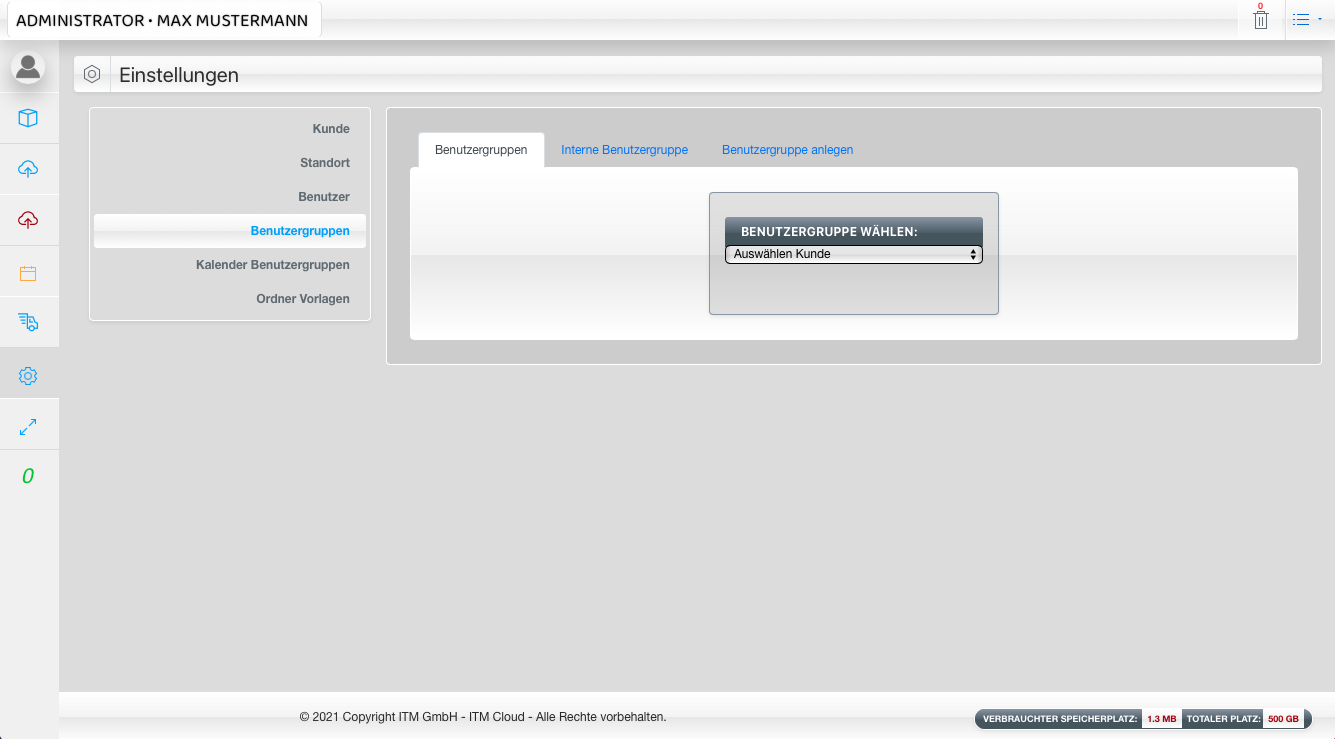Toggle fullscreen with the expand arrows icon

28,427
